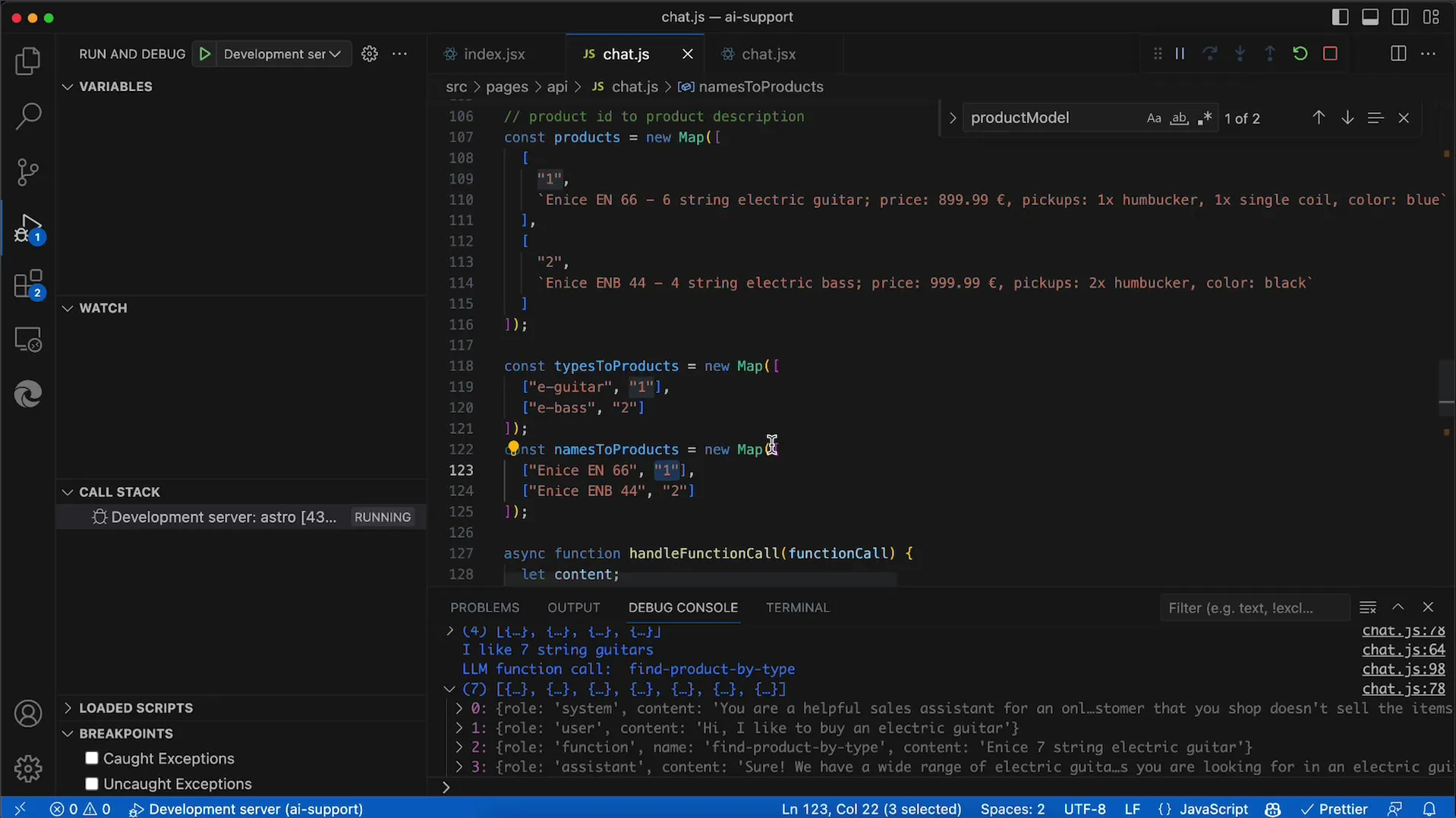Collapse the VARIABLES section
The image size is (1456, 818).
pyautogui.click(x=68, y=87)
